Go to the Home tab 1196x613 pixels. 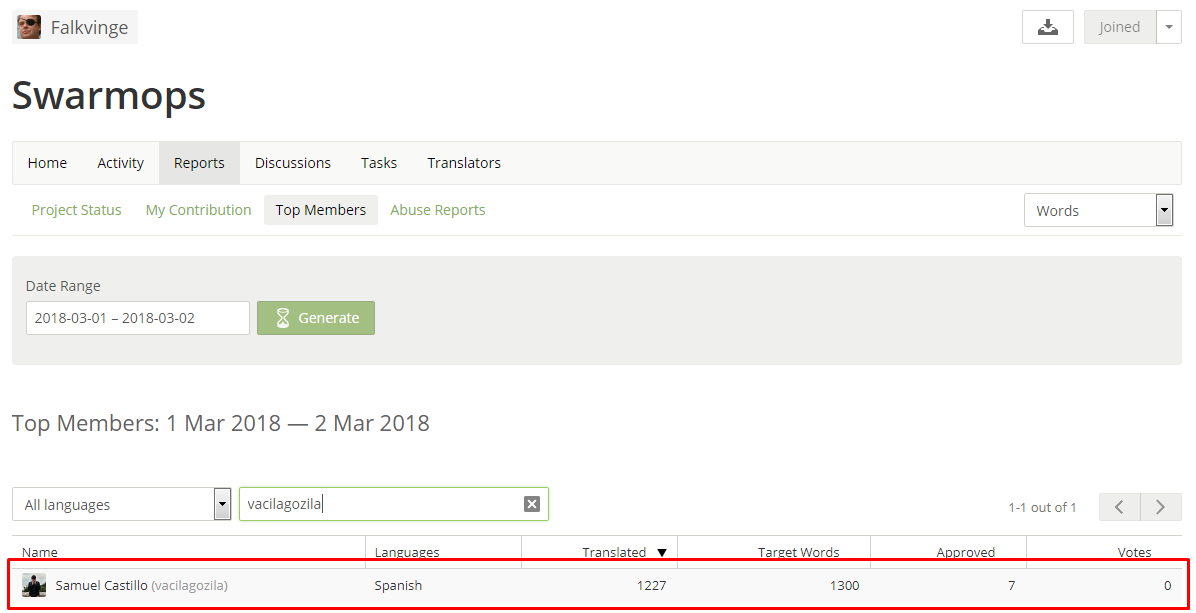(47, 162)
